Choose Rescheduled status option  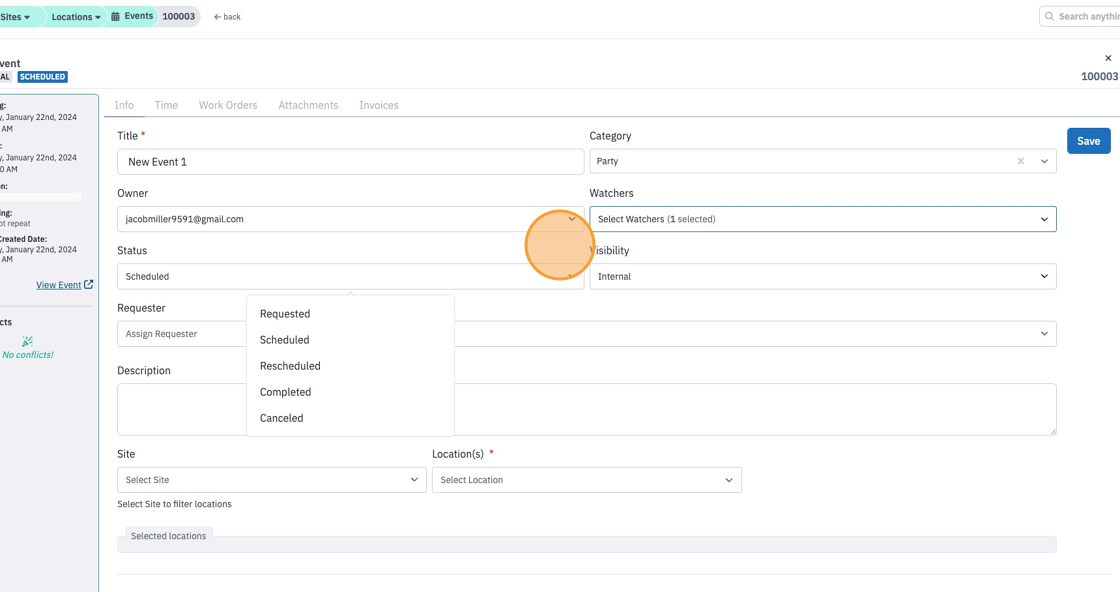[x=350, y=366]
